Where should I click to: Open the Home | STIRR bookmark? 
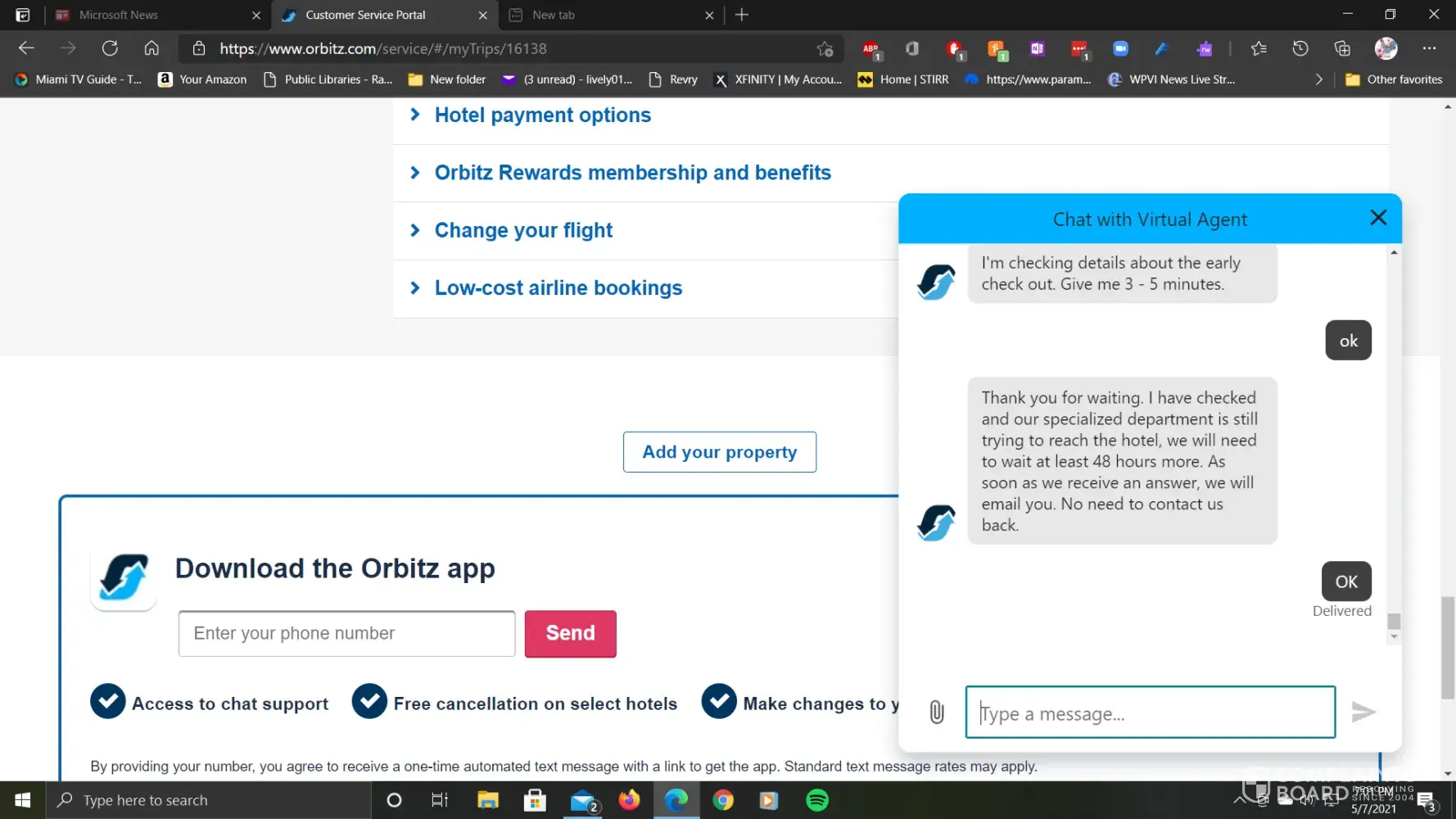tap(903, 79)
